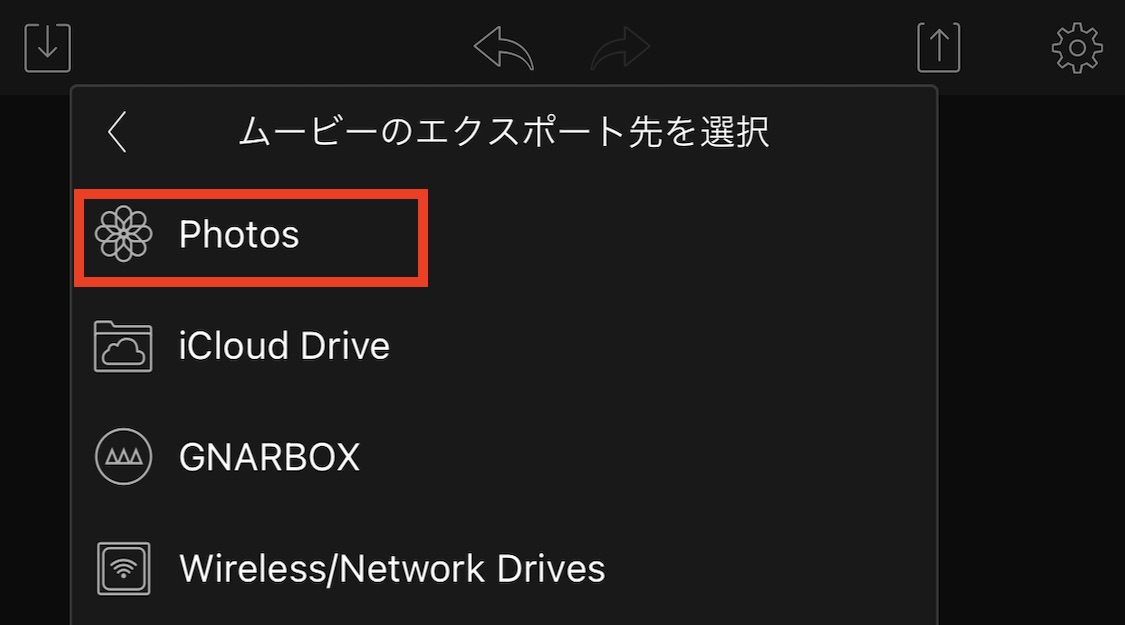Screen dimensions: 1125x625
Task: Click empty row space right of Photos
Action: [x=680, y=235]
